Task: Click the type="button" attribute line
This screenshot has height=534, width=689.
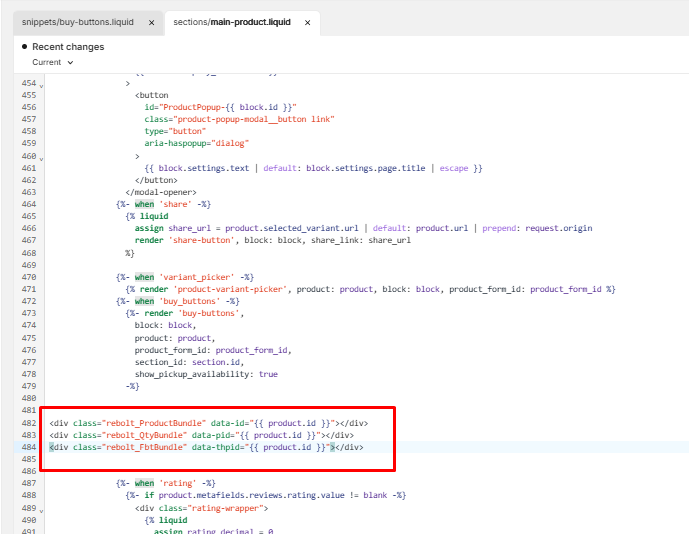Action: coord(175,131)
